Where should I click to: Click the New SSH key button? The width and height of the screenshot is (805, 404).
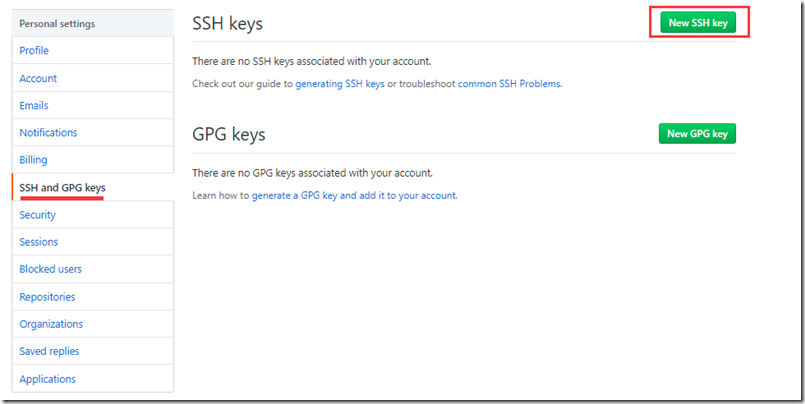pyautogui.click(x=698, y=23)
